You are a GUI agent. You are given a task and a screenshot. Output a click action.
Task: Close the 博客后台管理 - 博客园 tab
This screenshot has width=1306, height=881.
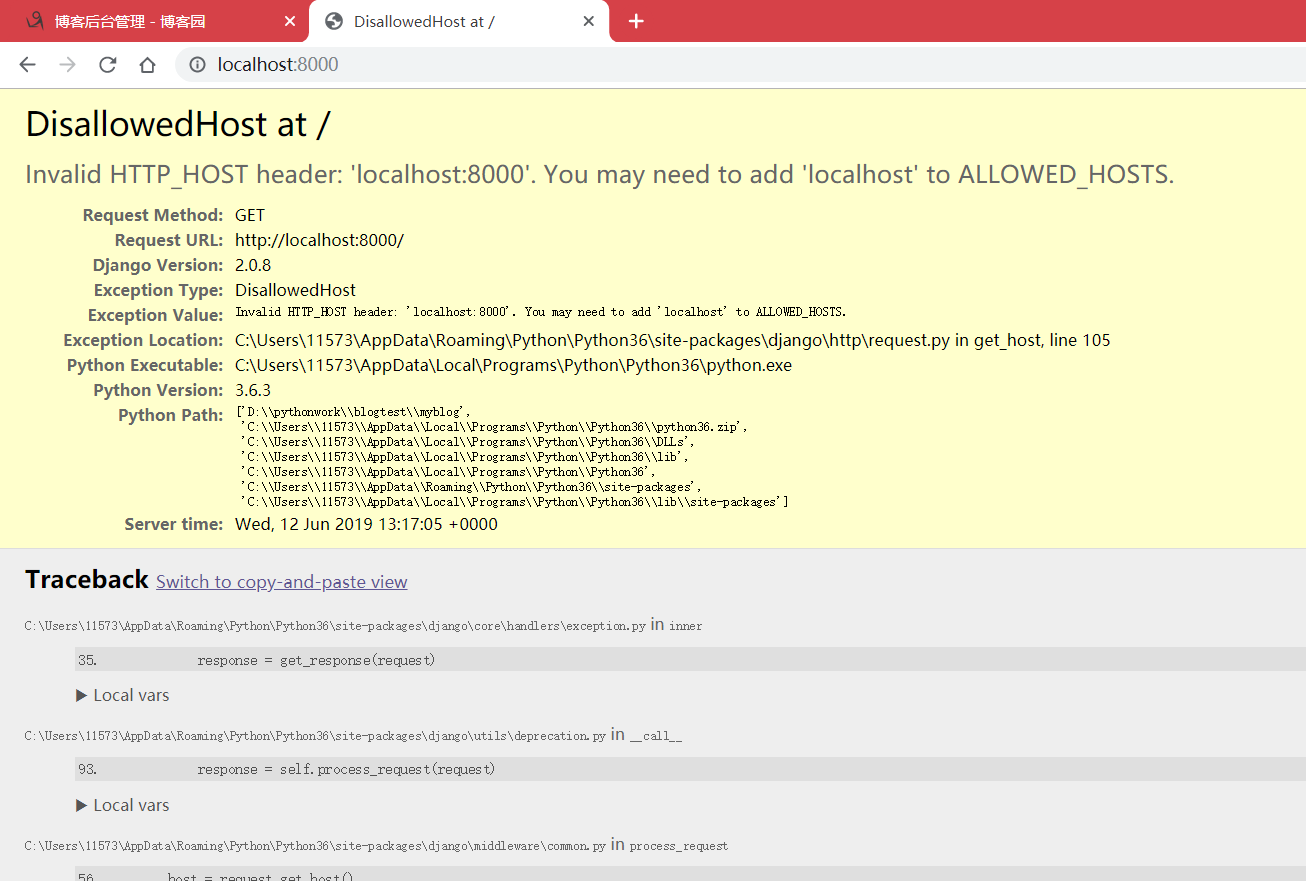click(290, 21)
